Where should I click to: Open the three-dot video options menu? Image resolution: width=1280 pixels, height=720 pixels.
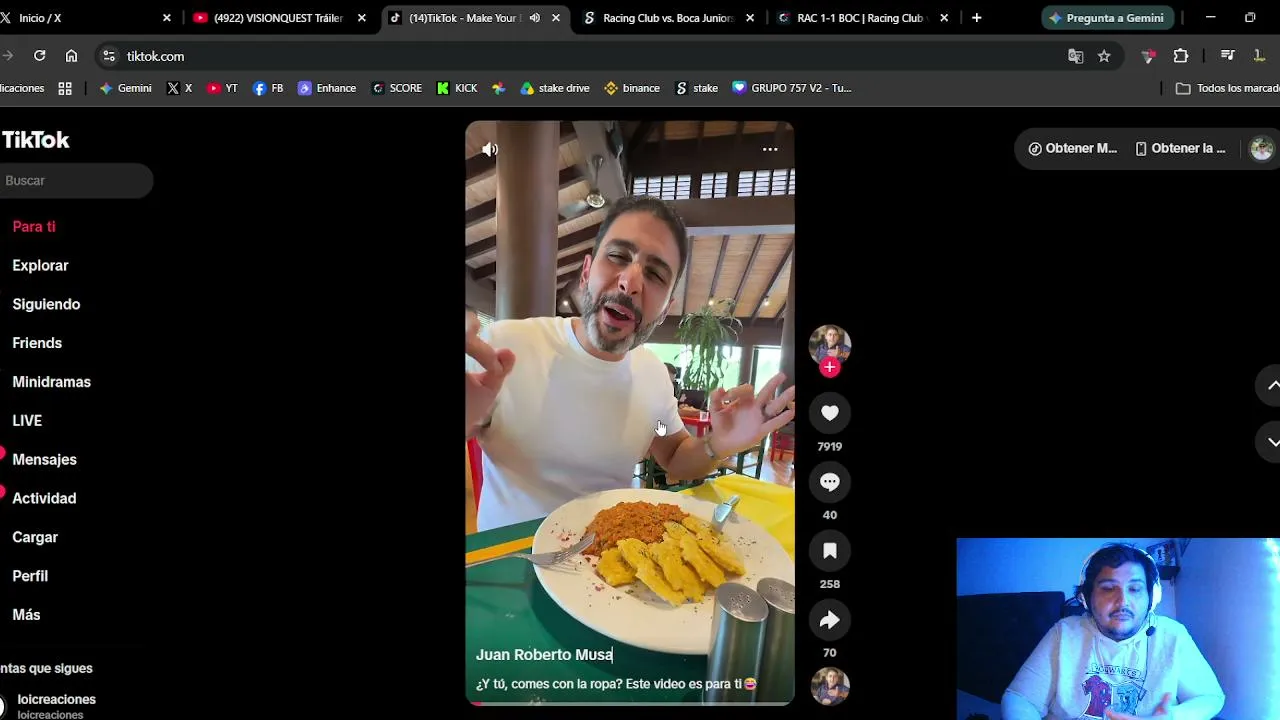(770, 149)
